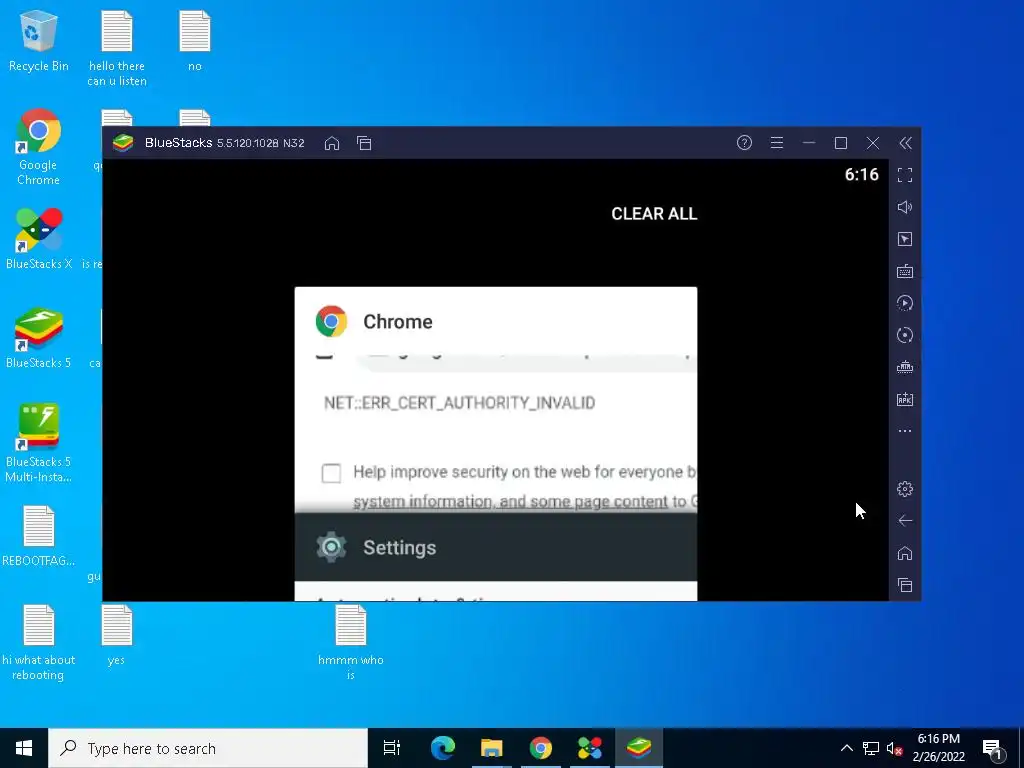The width and height of the screenshot is (1024, 768).
Task: Open Chrome from the taskbar
Action: point(541,748)
